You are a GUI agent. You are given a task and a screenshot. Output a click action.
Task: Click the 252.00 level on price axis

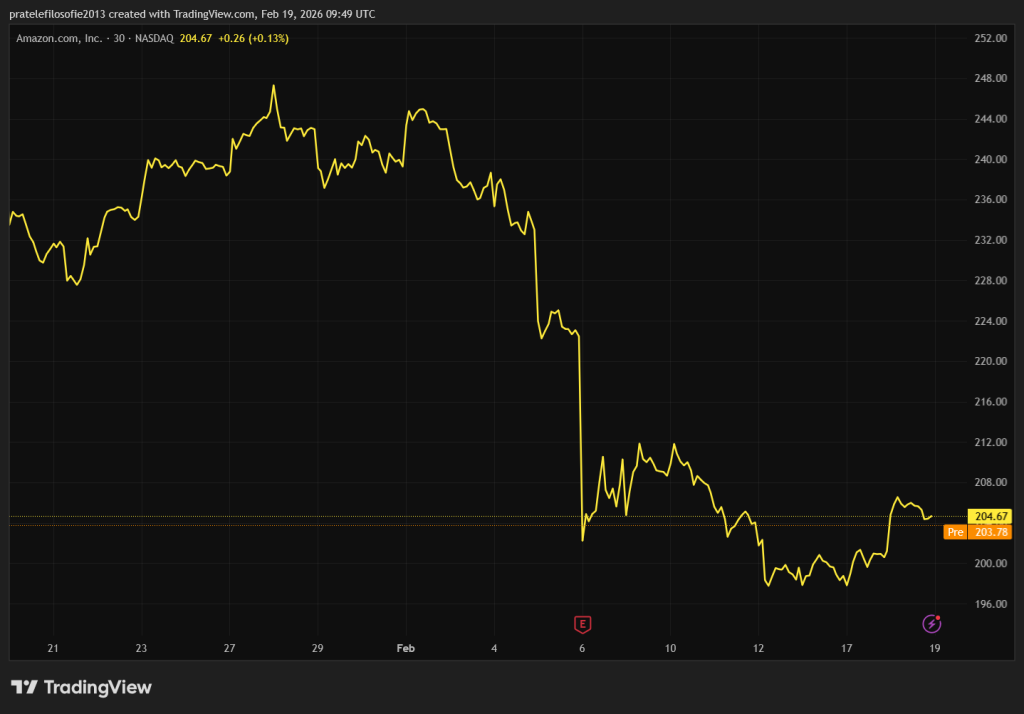988,38
